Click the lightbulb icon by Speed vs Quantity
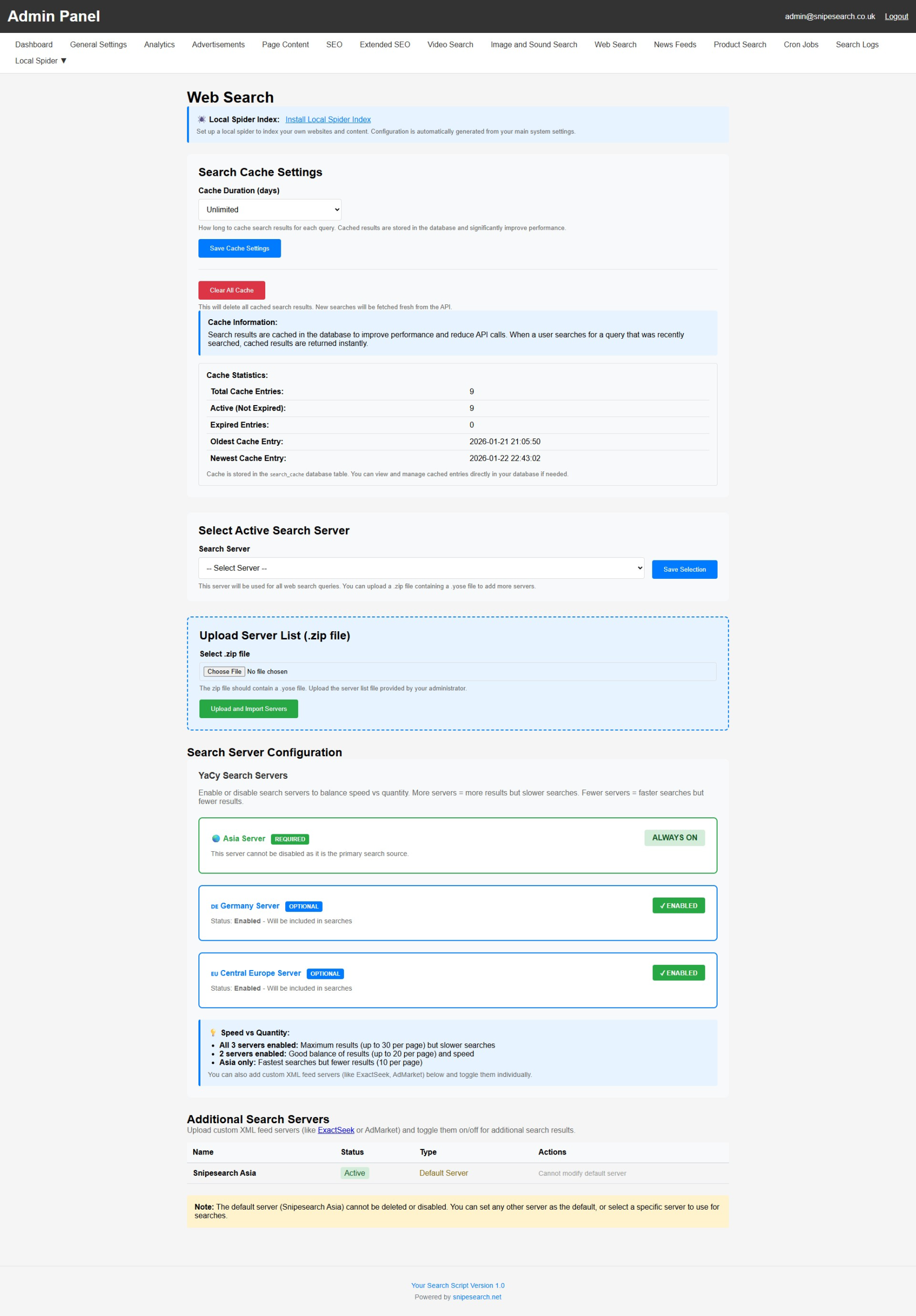 [x=213, y=1032]
